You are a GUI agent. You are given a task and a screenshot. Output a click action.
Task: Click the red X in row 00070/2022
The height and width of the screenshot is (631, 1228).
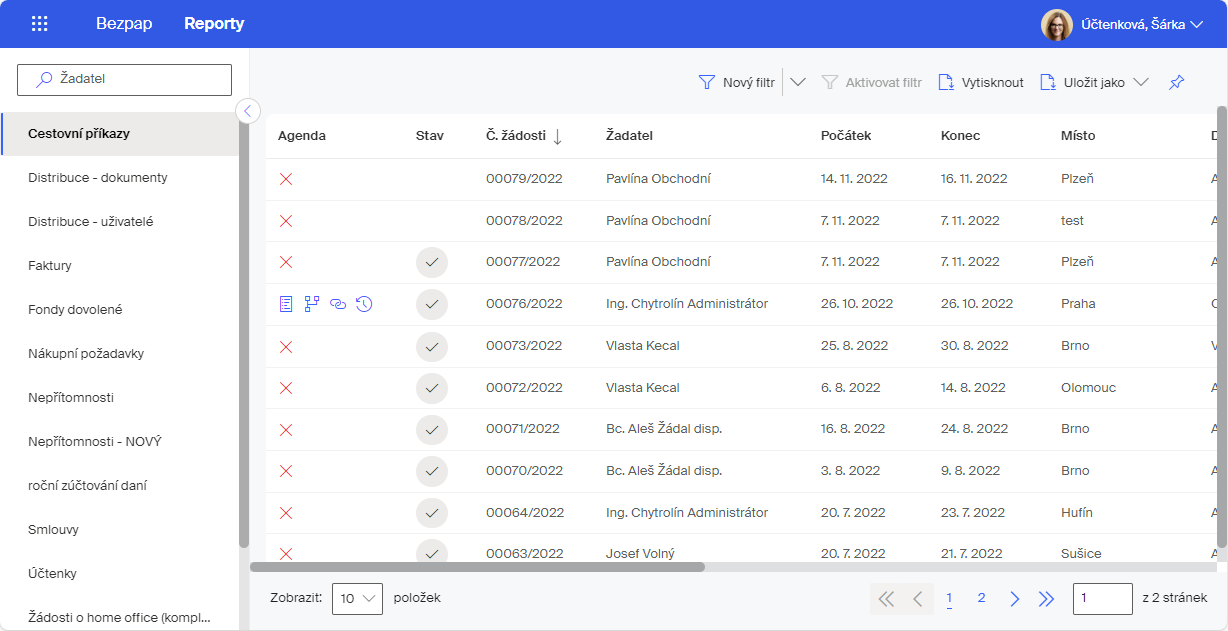[286, 471]
